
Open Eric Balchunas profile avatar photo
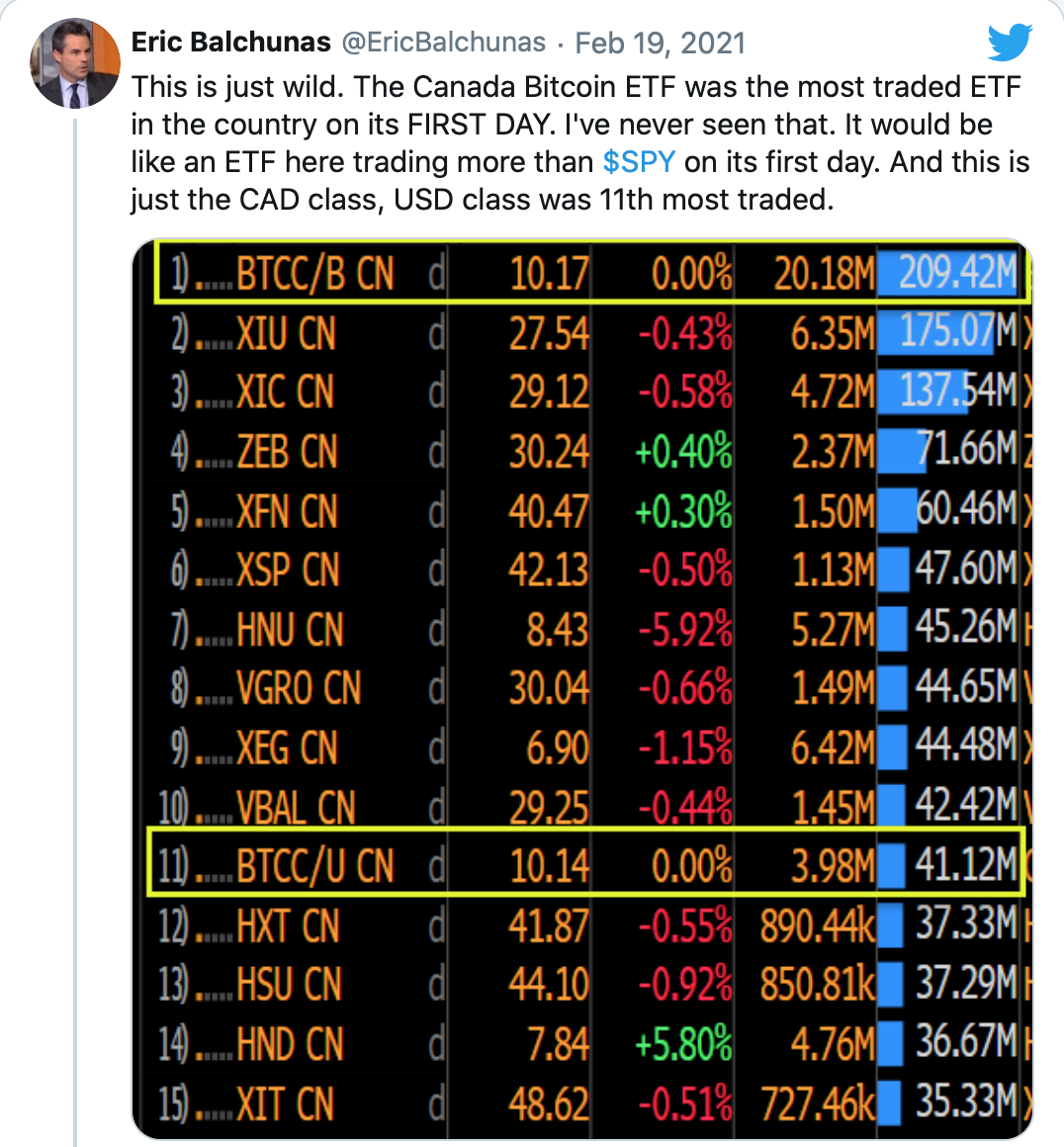click(76, 62)
